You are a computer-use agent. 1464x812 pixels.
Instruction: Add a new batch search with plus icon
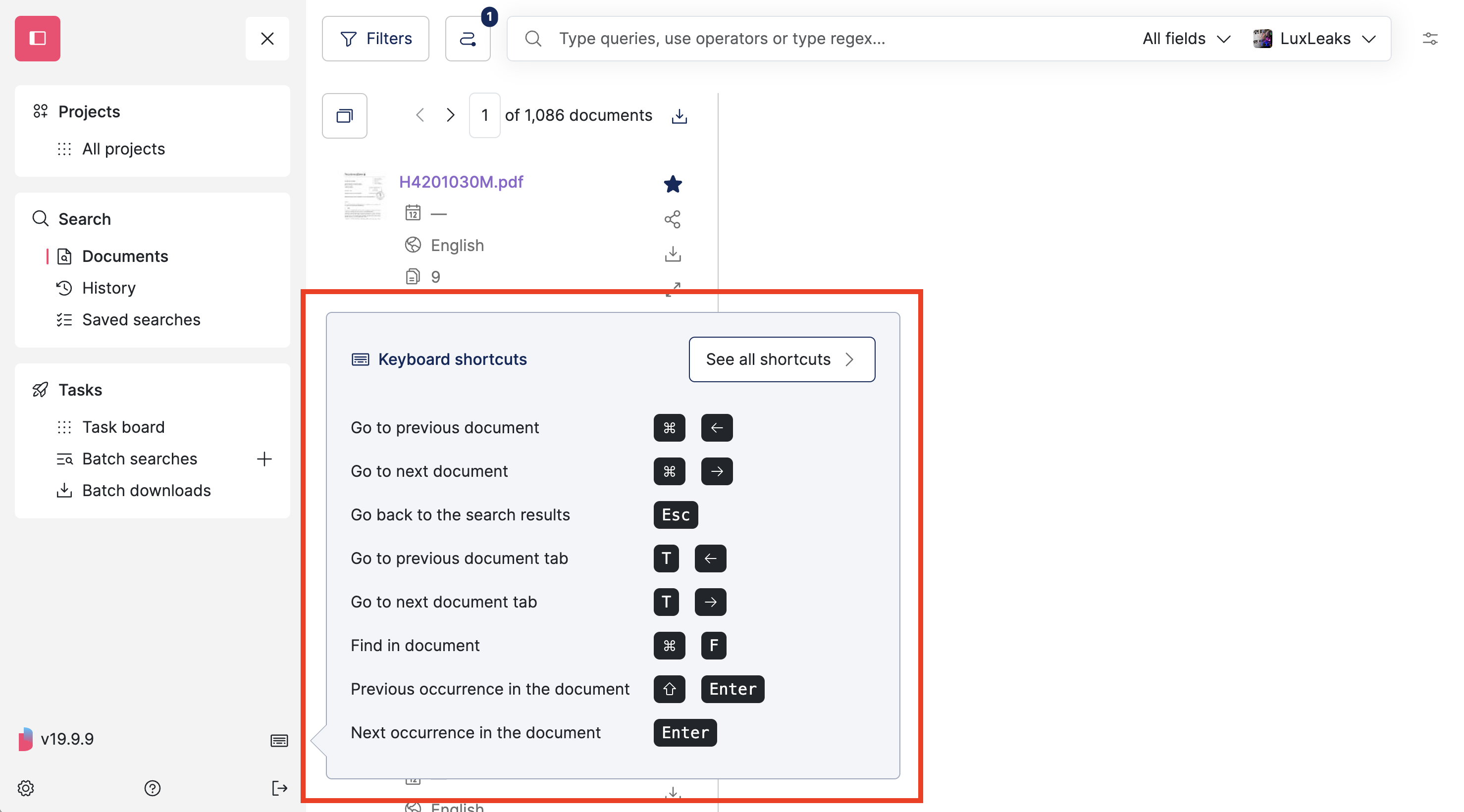263,459
